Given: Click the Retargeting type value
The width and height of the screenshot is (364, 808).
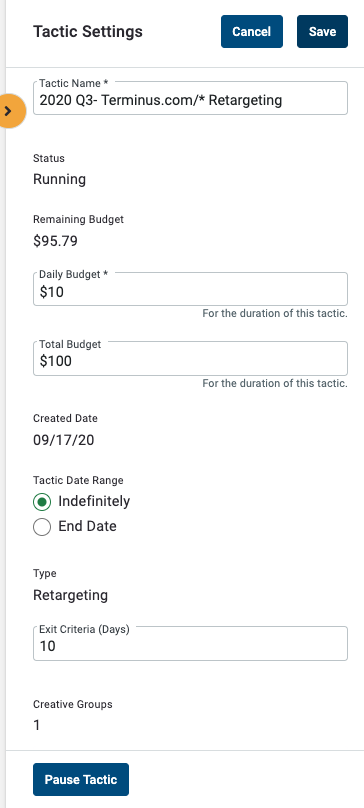Looking at the screenshot, I should pos(71,596).
